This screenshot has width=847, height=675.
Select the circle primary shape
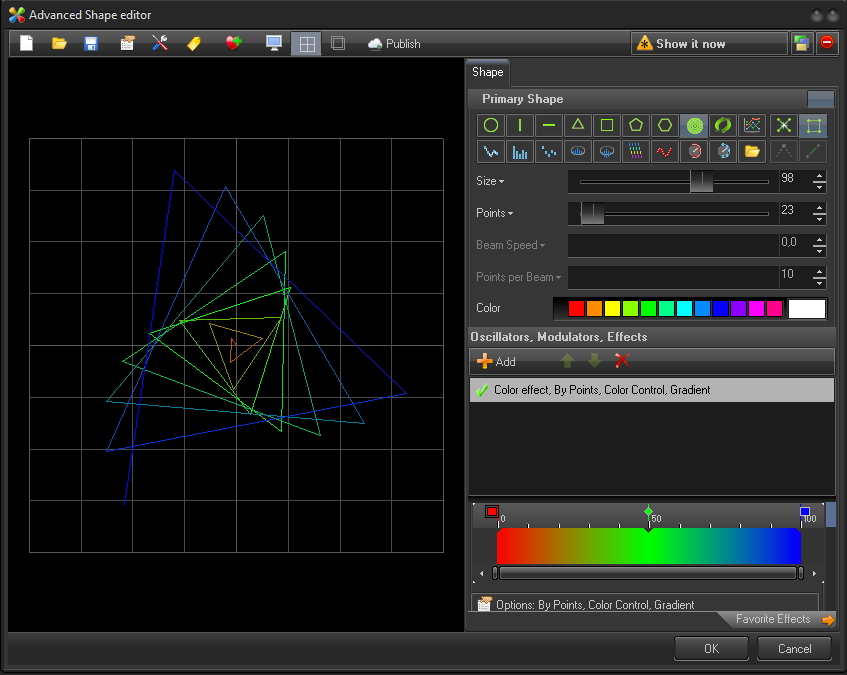tap(491, 125)
